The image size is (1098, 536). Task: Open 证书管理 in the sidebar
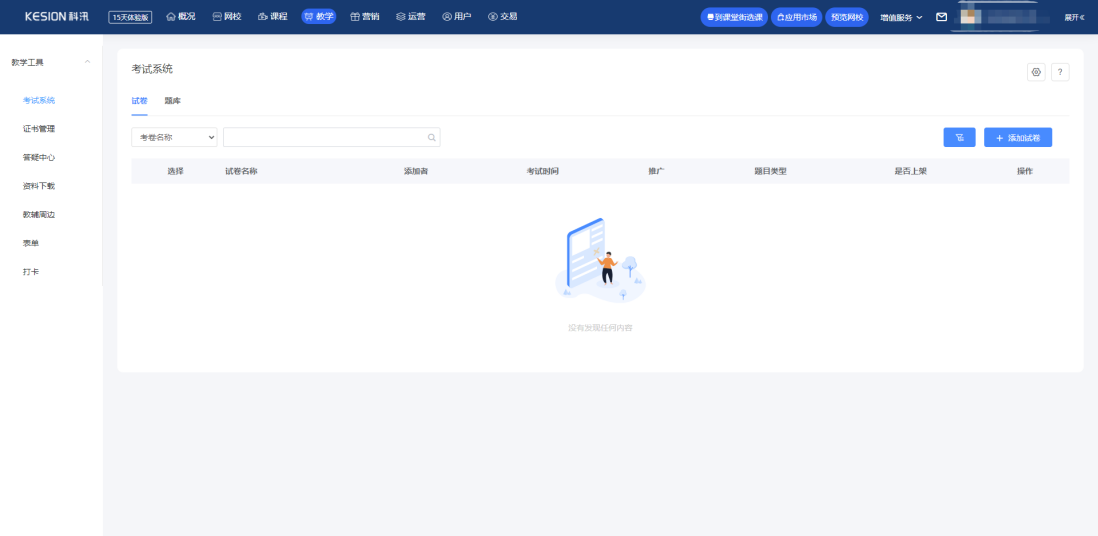[x=39, y=129]
